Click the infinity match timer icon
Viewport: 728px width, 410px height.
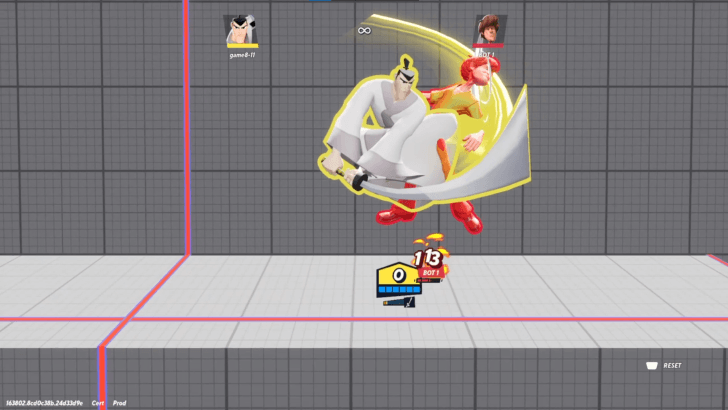tap(364, 30)
